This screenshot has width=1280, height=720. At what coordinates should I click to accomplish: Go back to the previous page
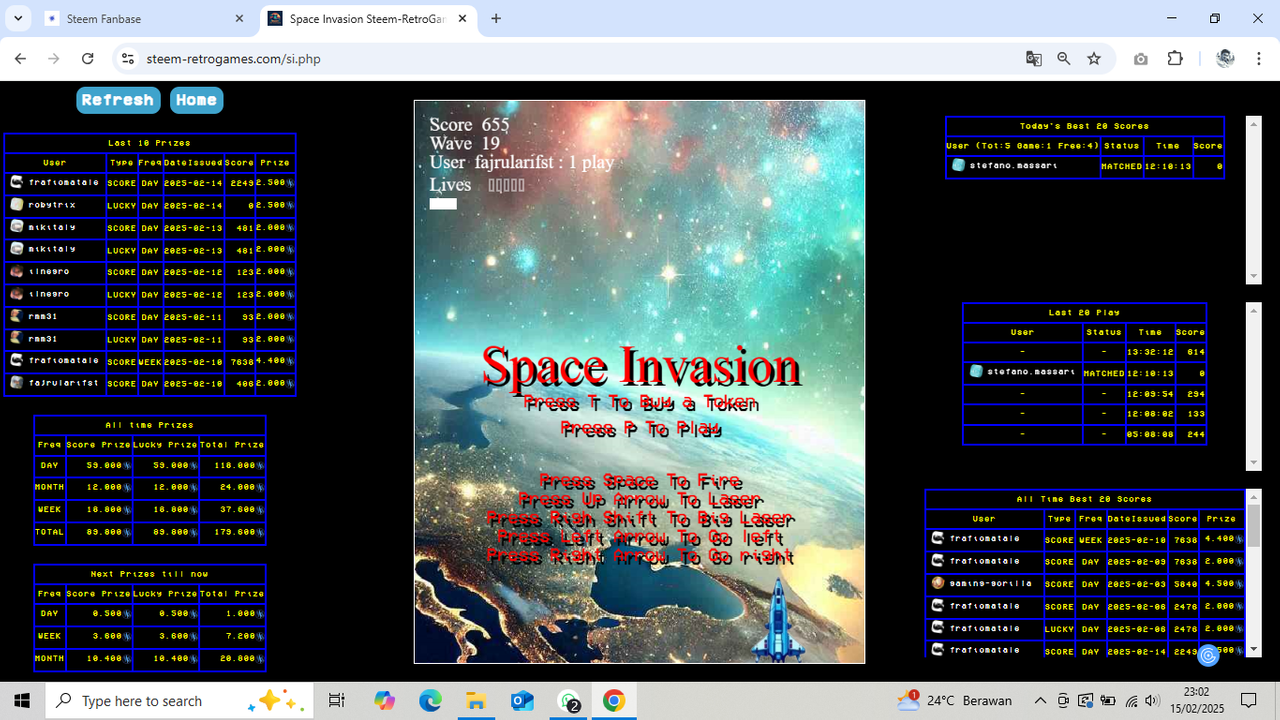click(x=21, y=59)
